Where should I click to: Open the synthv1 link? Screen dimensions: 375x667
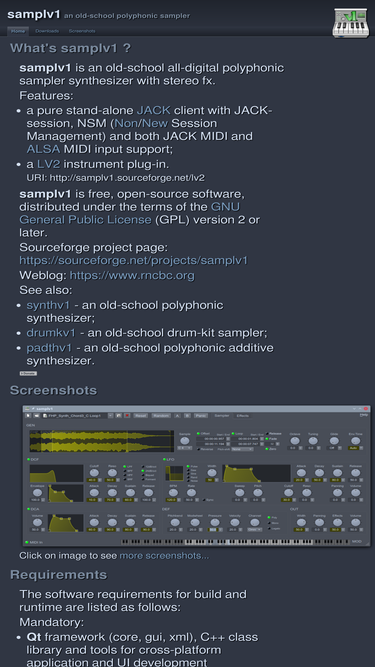click(x=48, y=305)
